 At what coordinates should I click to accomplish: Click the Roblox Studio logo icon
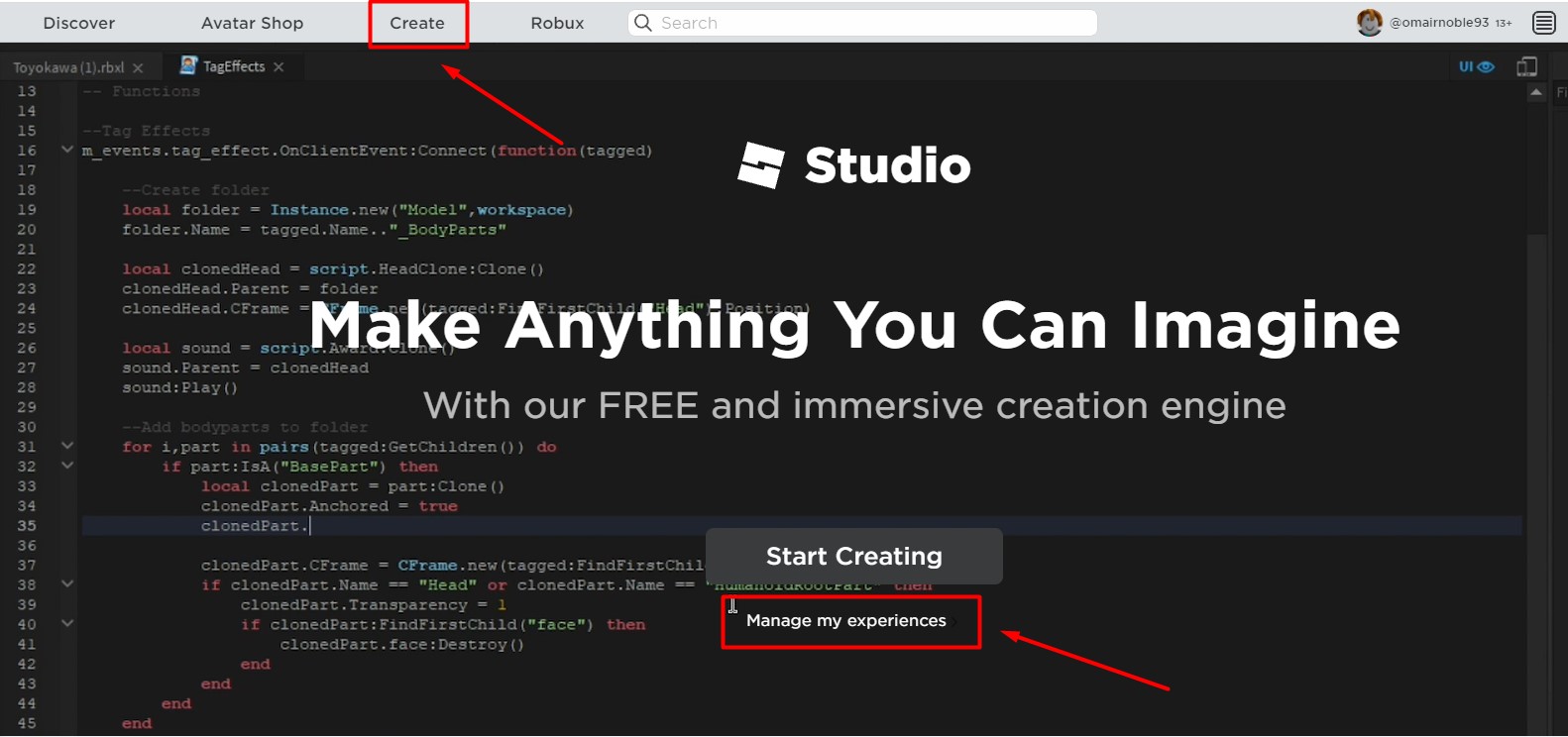pos(761,164)
